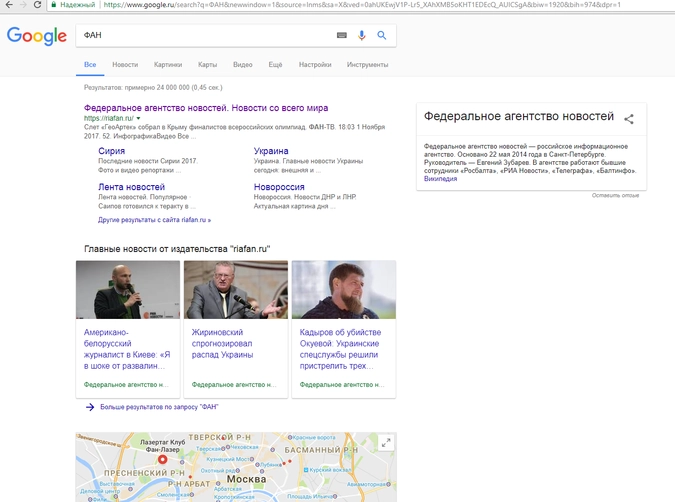
Task: Open the Настройки search settings menu
Action: tap(315, 65)
